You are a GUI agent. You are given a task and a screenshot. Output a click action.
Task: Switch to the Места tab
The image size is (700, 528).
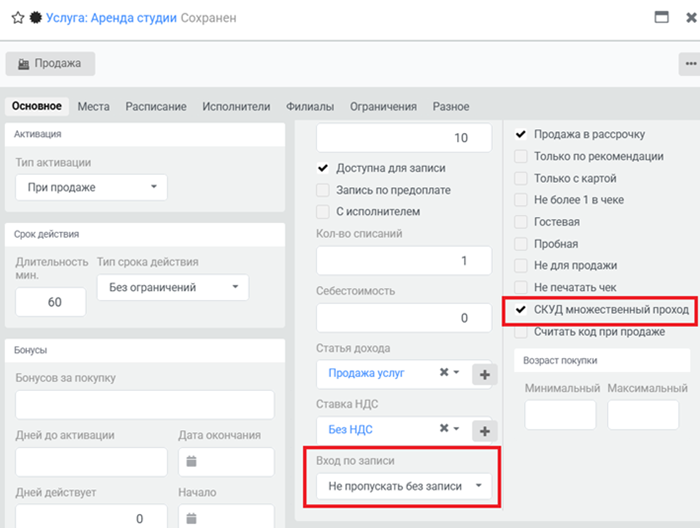coord(93,107)
